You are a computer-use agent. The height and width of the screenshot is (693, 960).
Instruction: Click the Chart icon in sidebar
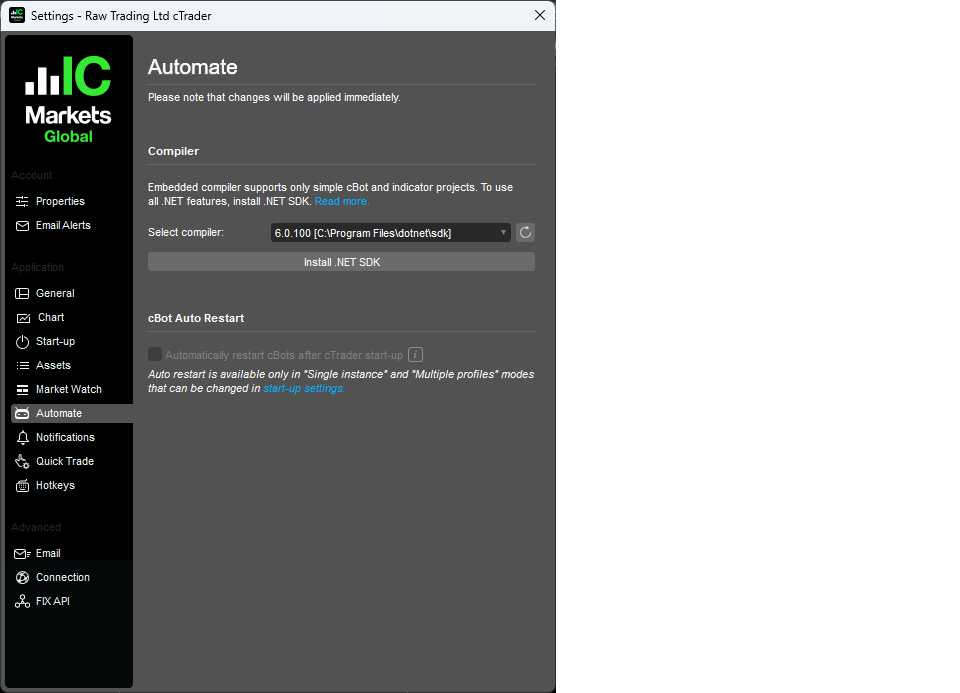pos(23,318)
